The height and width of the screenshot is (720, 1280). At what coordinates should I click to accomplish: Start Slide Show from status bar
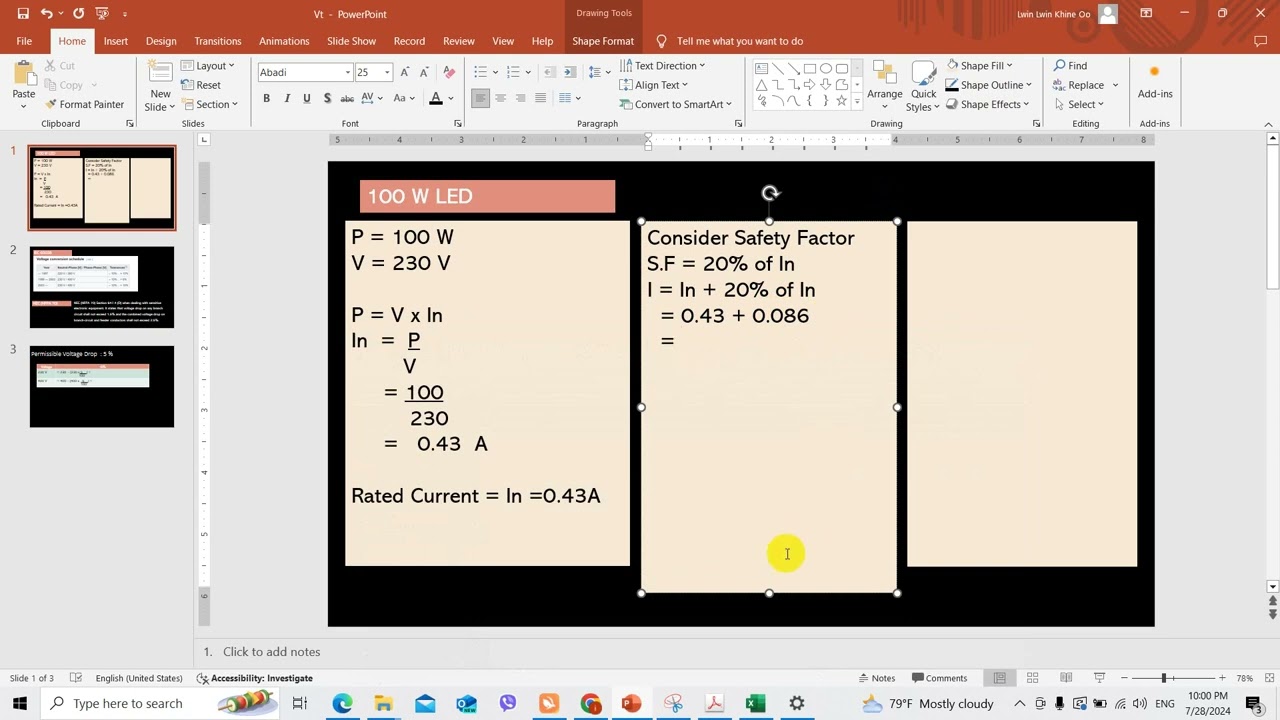[1099, 678]
